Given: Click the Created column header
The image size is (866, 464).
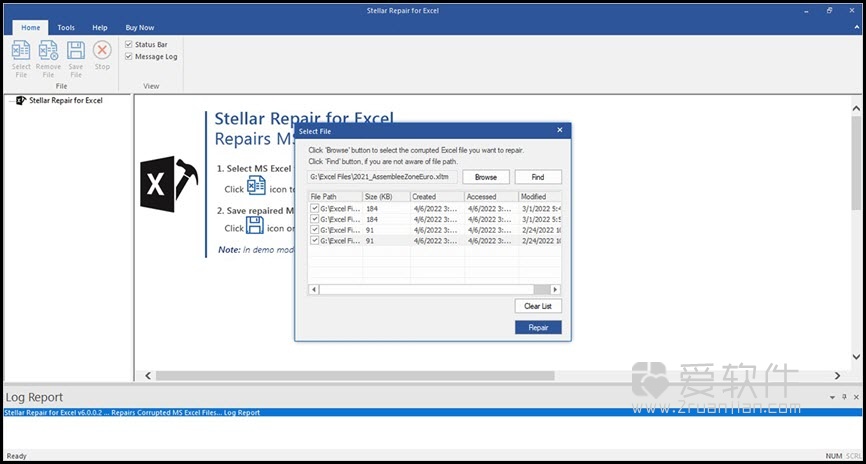Looking at the screenshot, I should pos(437,196).
